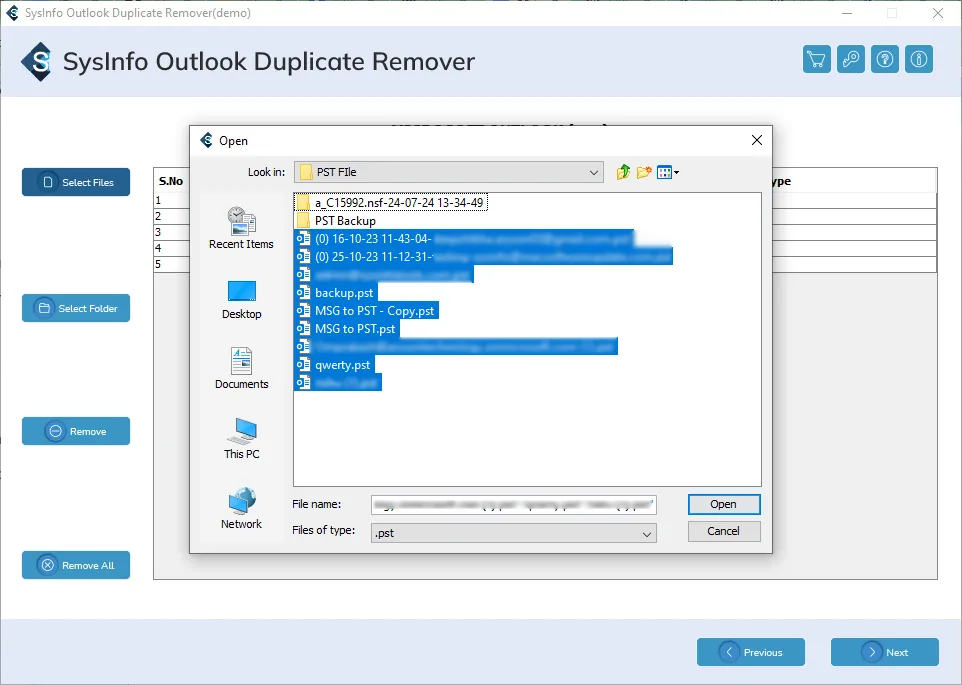Image resolution: width=962 pixels, height=685 pixels.
Task: Jump to Network location
Action: [x=241, y=508]
